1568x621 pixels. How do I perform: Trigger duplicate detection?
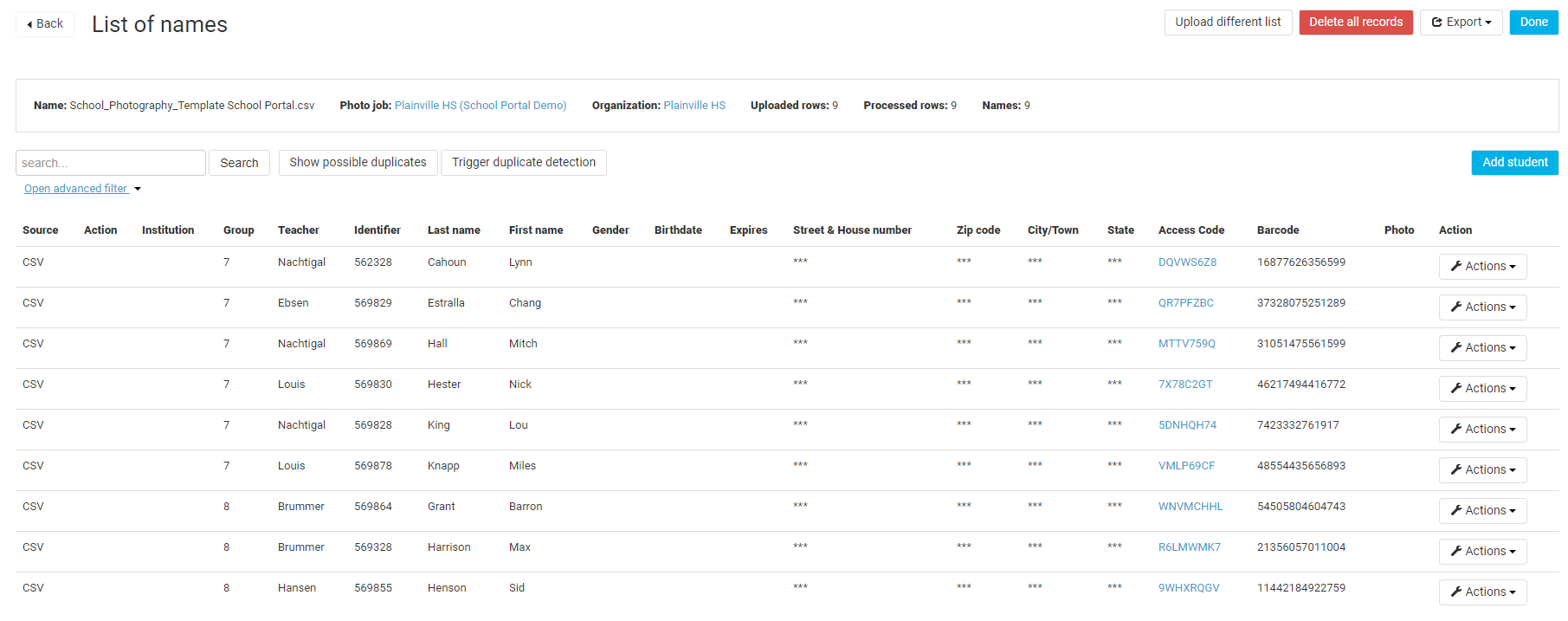coord(524,163)
